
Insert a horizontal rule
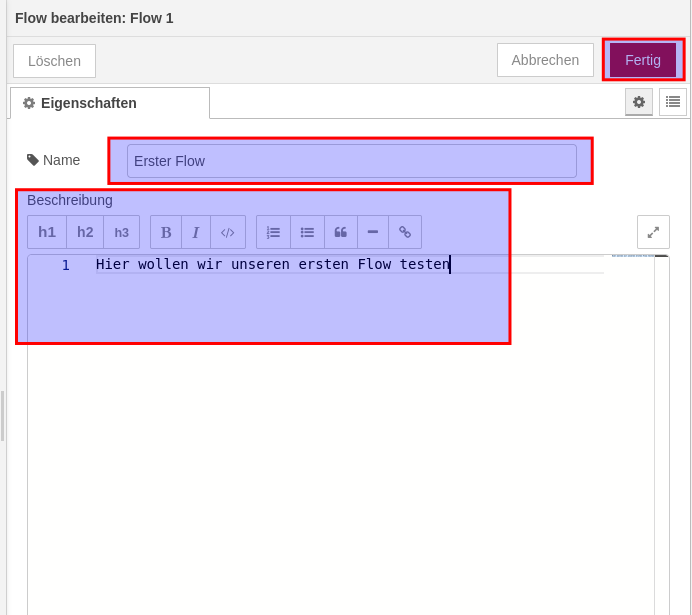pos(373,232)
